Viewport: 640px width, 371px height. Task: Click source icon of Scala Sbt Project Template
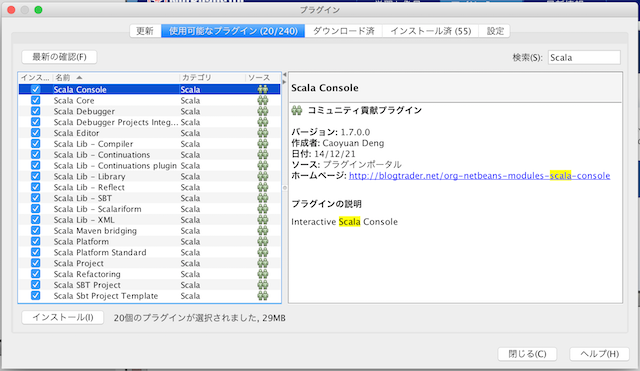[263, 295]
